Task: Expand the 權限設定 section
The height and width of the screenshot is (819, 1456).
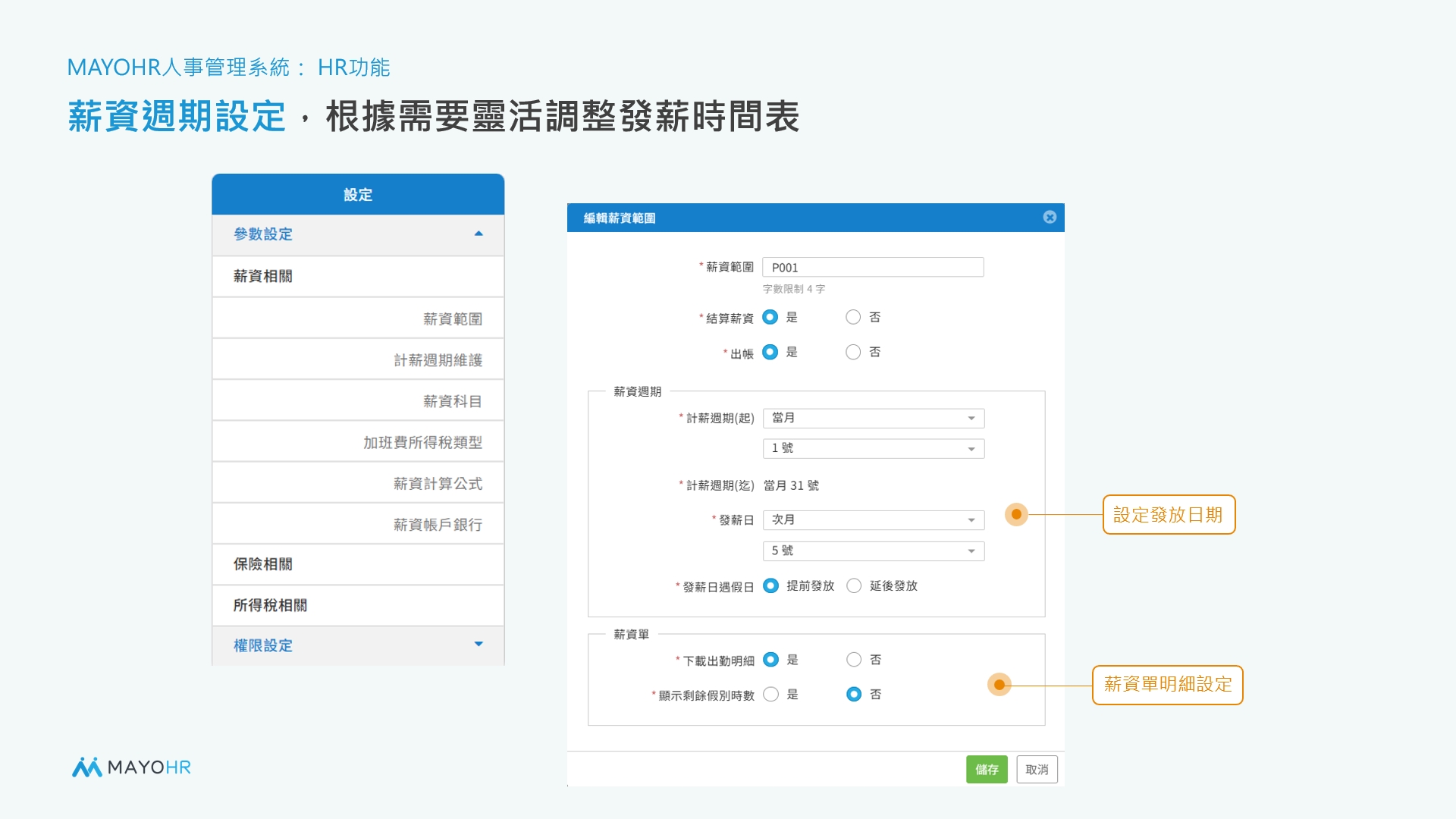Action: point(358,645)
